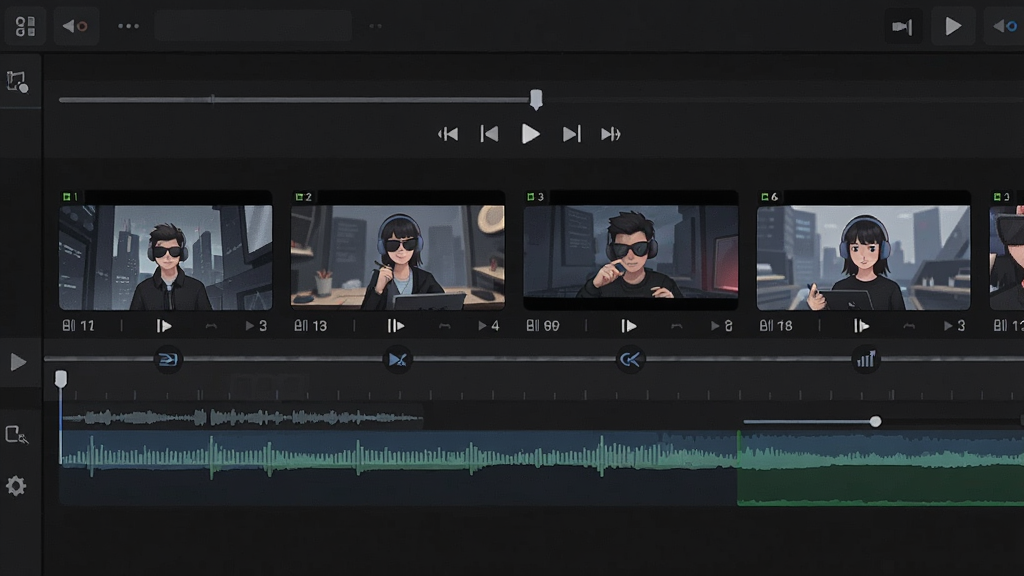Image resolution: width=1024 pixels, height=576 pixels.
Task: Toggle the loop icon under clip 6
Action: tap(909, 326)
